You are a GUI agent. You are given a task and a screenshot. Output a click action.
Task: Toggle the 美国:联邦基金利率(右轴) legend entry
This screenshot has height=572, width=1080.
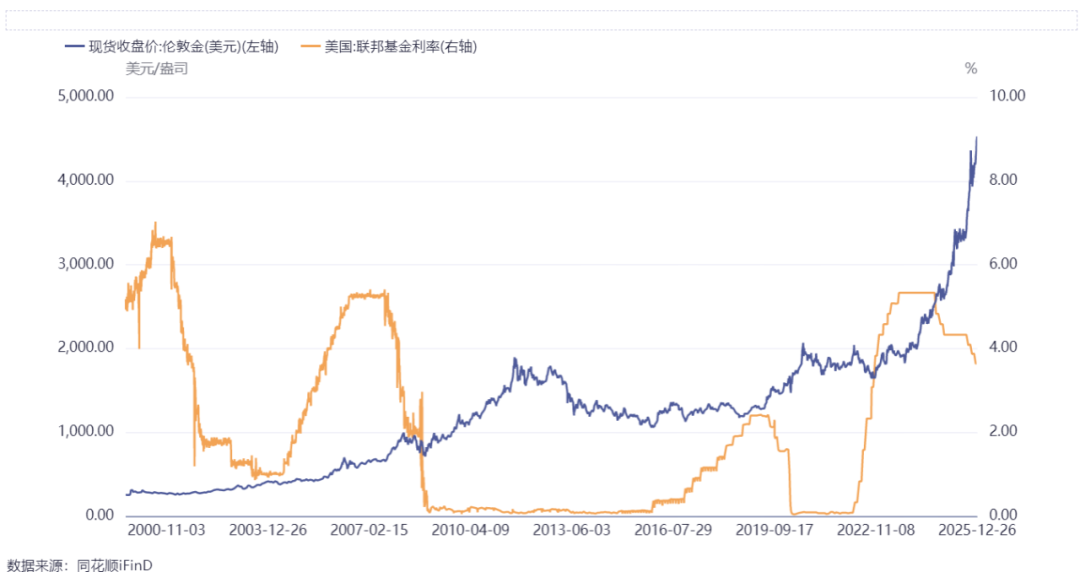tap(389, 47)
